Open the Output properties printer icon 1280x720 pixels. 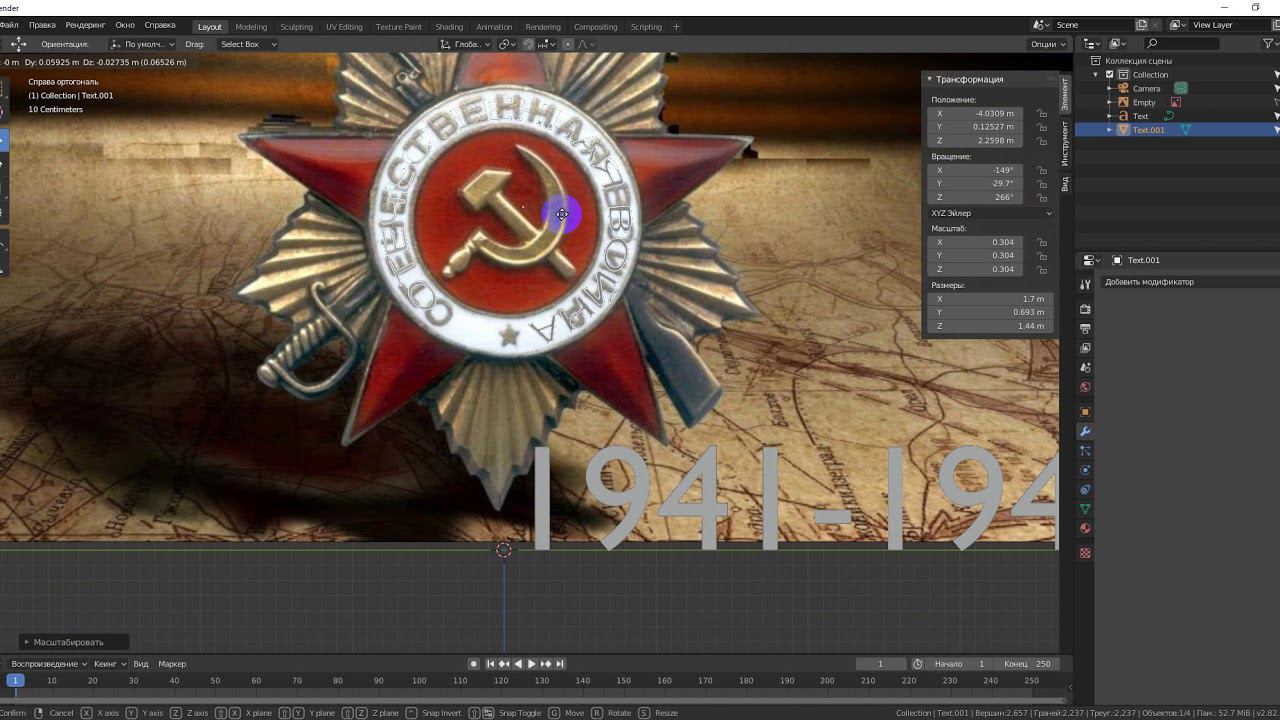1085,329
